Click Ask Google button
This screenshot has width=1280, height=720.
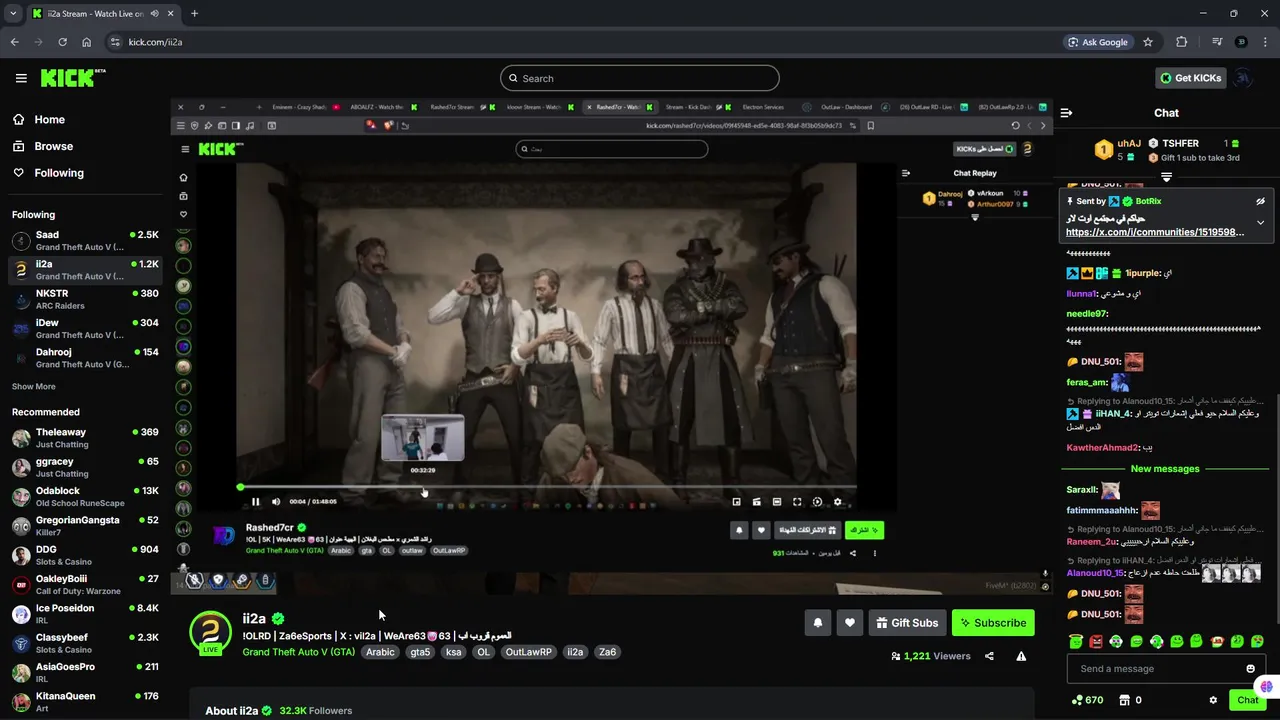pyautogui.click(x=1097, y=42)
